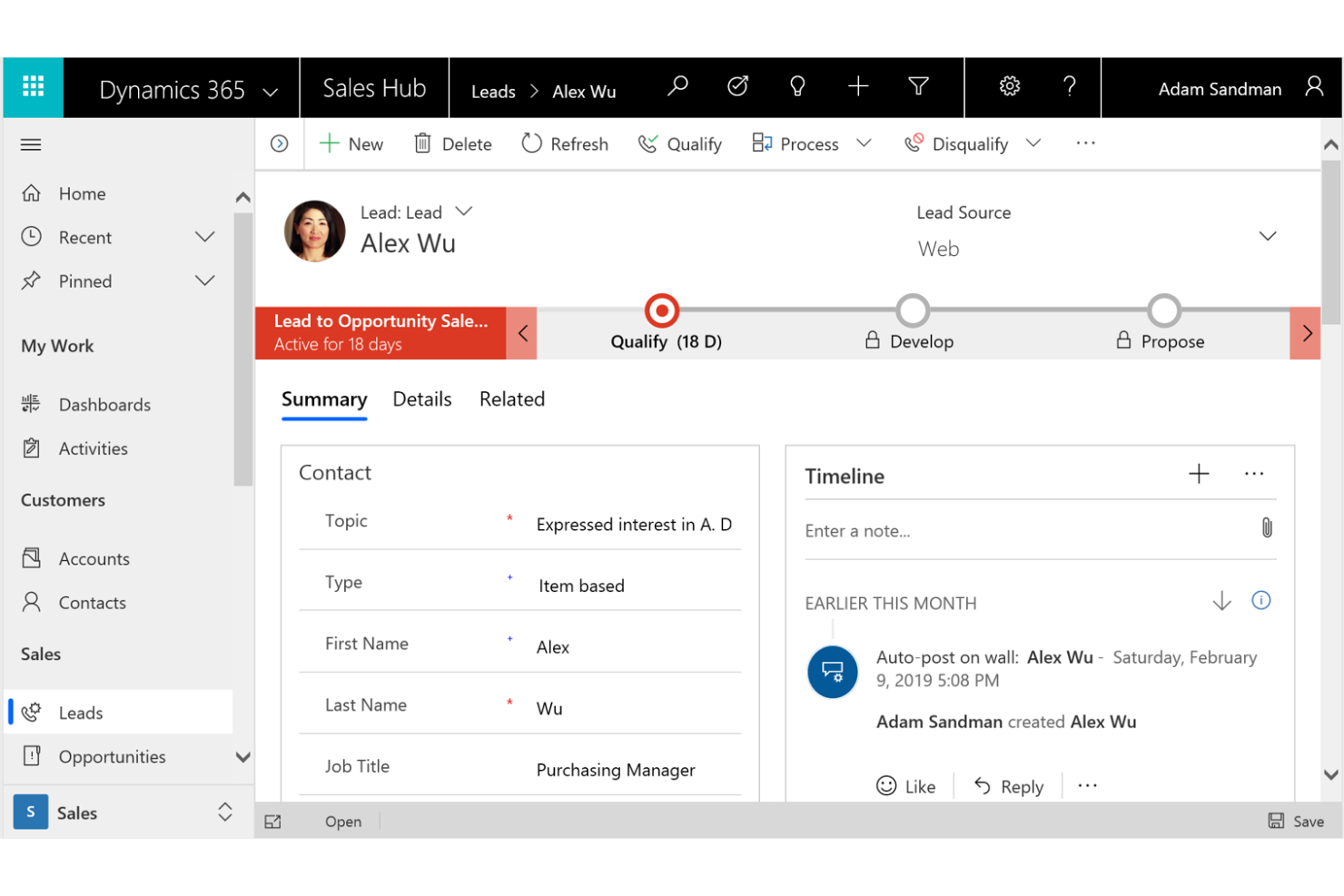Click Alex Wu's profile photo
1344x896 pixels.
tap(315, 231)
